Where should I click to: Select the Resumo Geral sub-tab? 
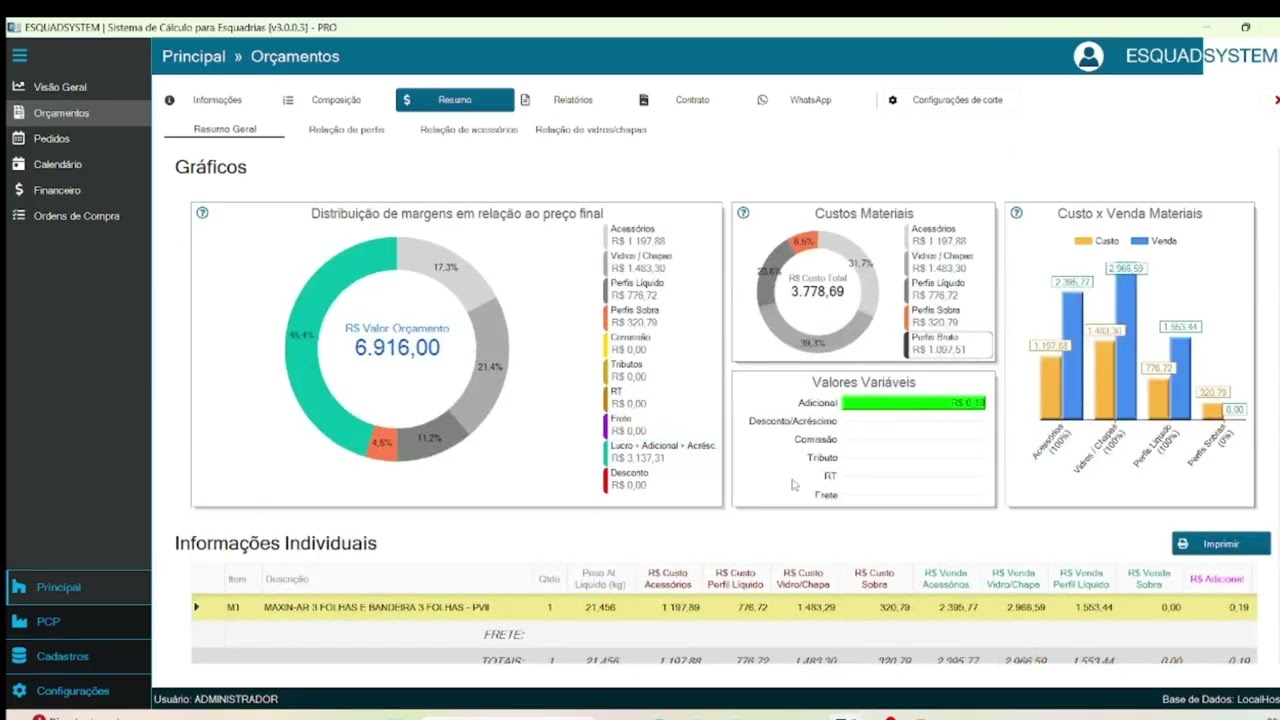pos(225,129)
